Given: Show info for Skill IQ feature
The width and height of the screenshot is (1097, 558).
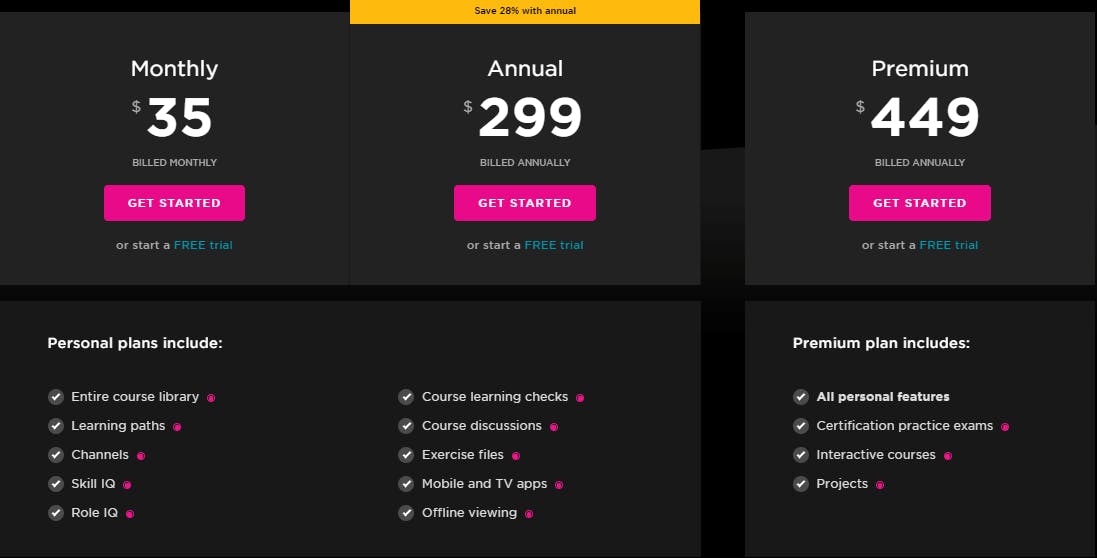Looking at the screenshot, I should pyautogui.click(x=127, y=485).
